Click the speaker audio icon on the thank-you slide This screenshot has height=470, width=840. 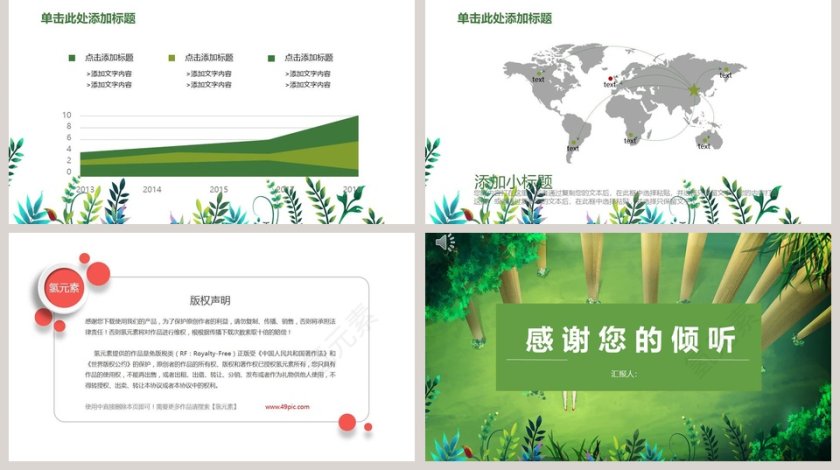pos(444,242)
